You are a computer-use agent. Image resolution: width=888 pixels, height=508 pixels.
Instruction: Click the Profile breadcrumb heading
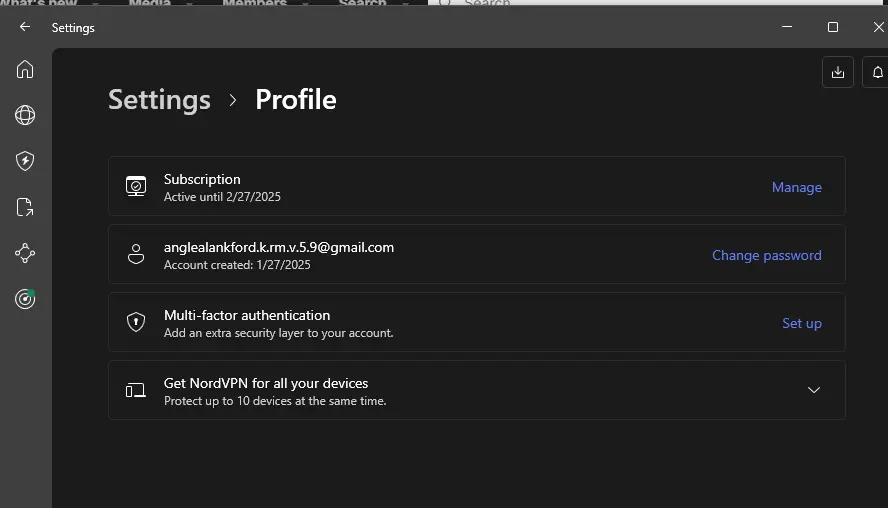pyautogui.click(x=296, y=100)
